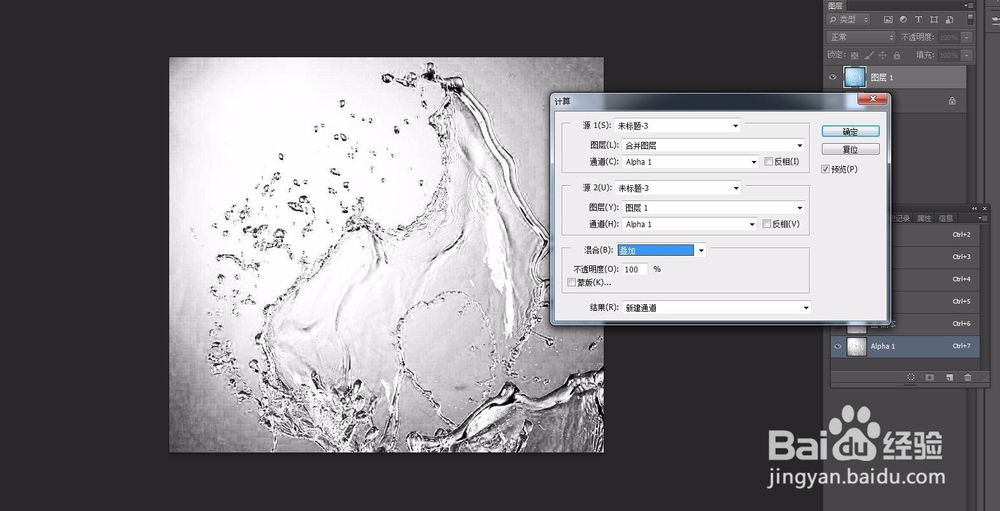Enable the 蒙版(K) mask checkbox
This screenshot has height=511, width=1000.
(571, 283)
